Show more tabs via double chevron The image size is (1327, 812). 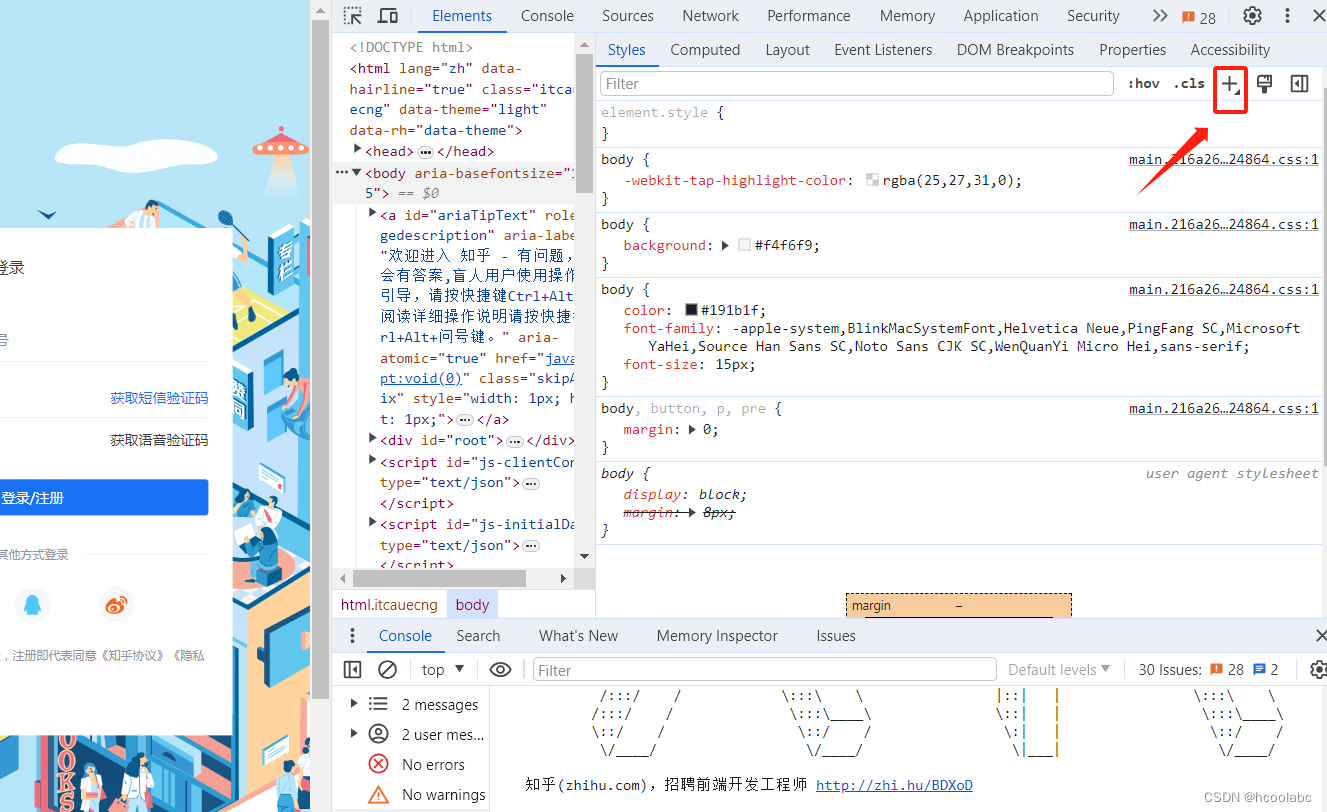(x=1159, y=16)
